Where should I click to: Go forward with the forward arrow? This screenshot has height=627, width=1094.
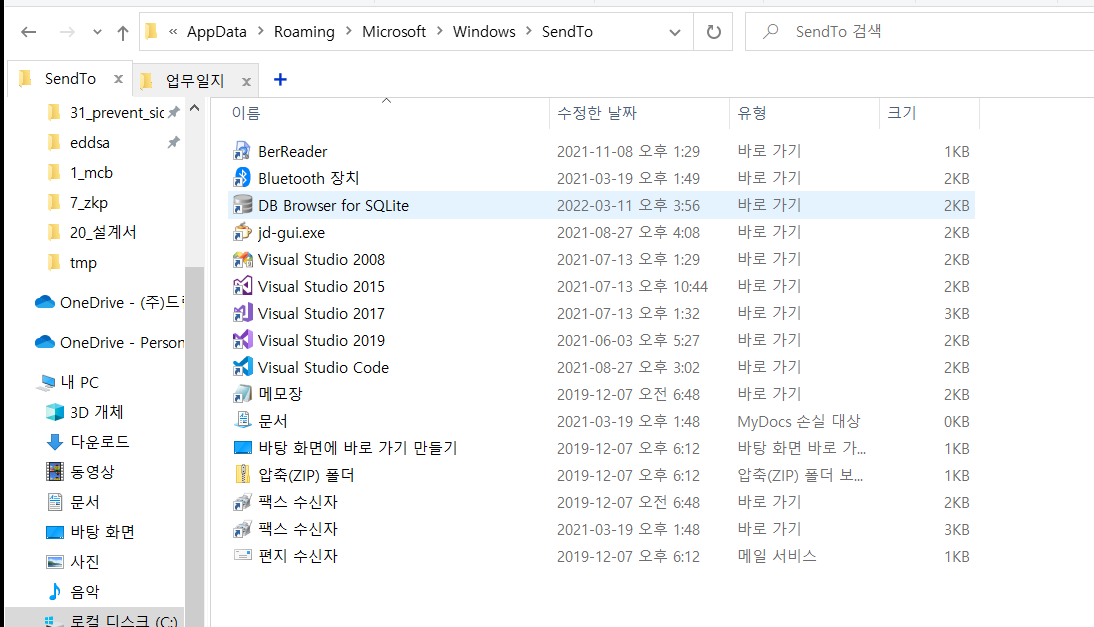67,32
